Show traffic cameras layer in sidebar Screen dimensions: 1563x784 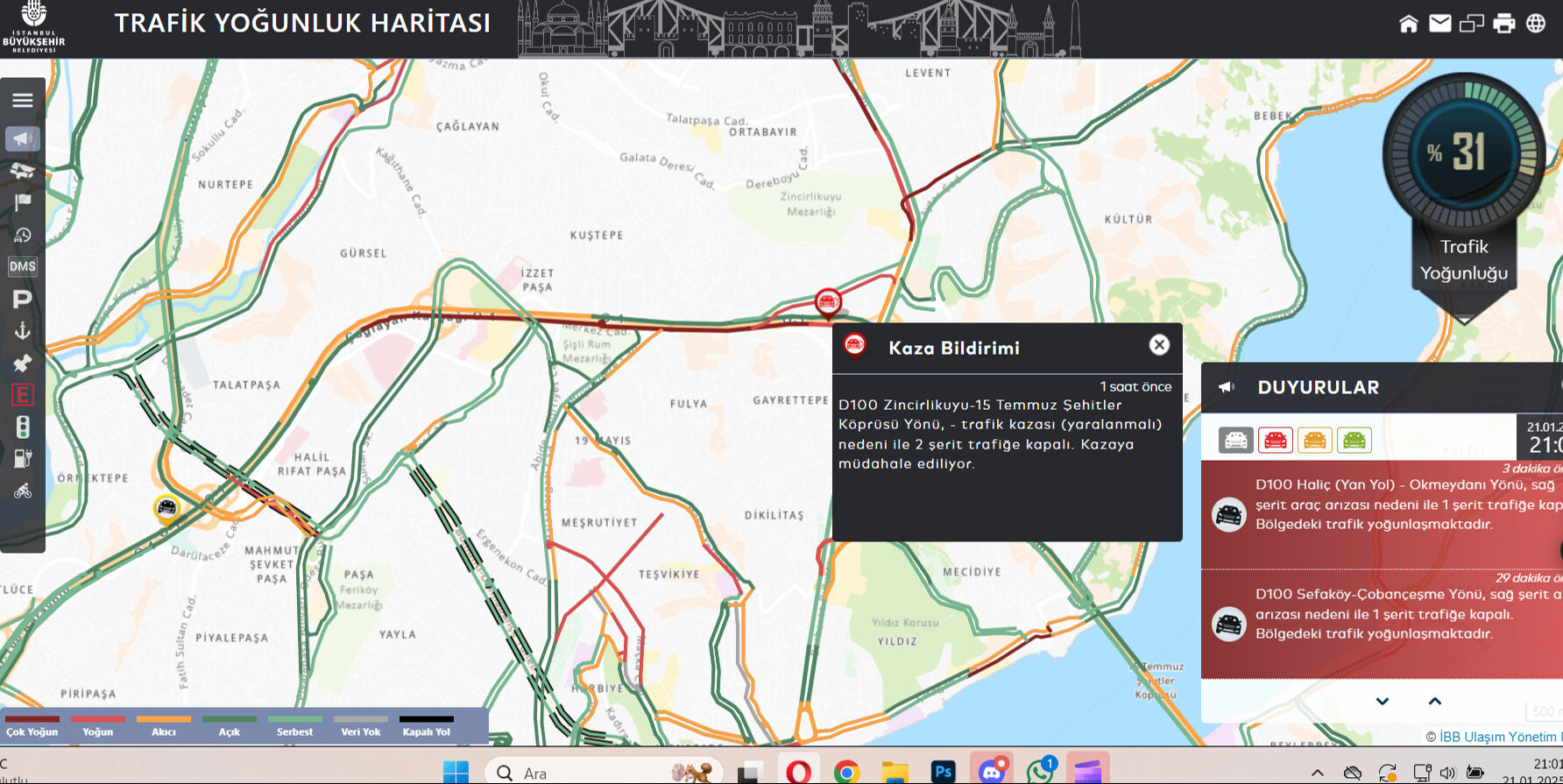[23, 170]
